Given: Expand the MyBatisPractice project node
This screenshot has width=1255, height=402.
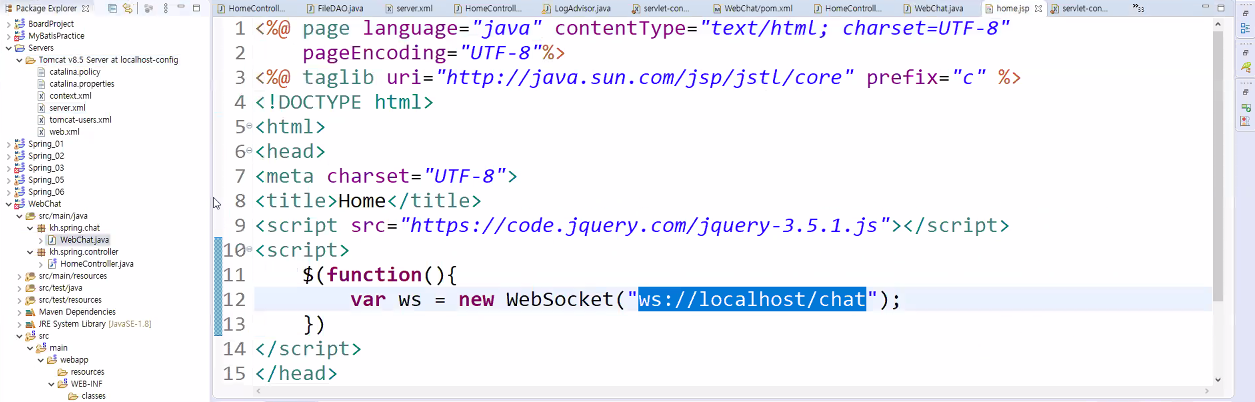Looking at the screenshot, I should coord(7,35).
